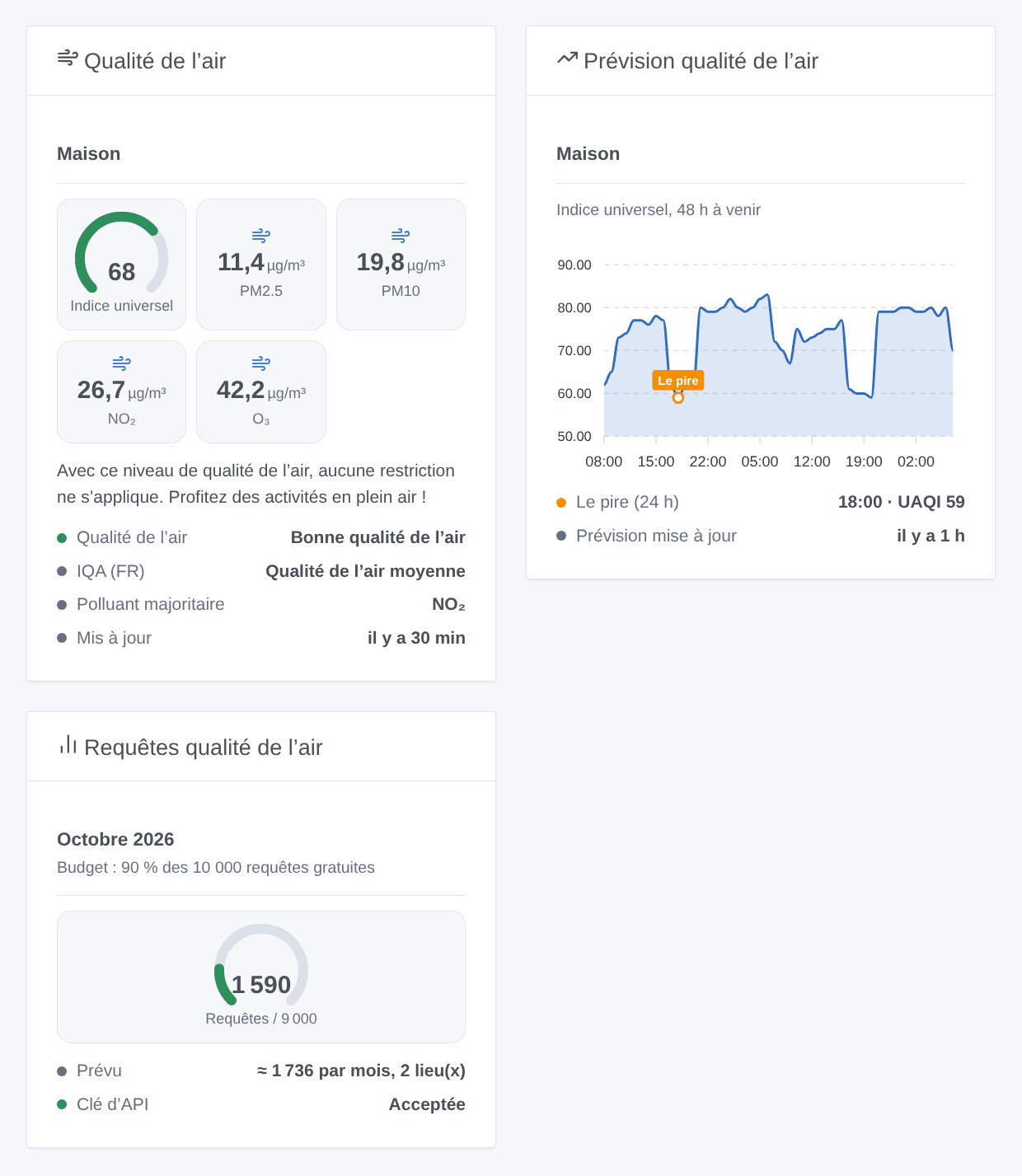Viewport: 1022px width, 1176px height.
Task: Click the Prévision mise à jour label
Action: [x=656, y=536]
